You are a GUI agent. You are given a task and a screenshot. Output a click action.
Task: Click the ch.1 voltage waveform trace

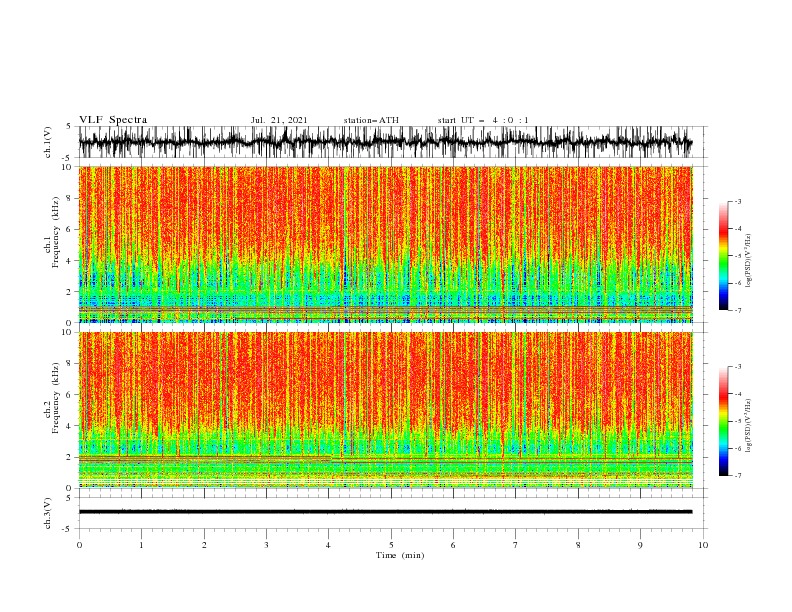pos(385,142)
